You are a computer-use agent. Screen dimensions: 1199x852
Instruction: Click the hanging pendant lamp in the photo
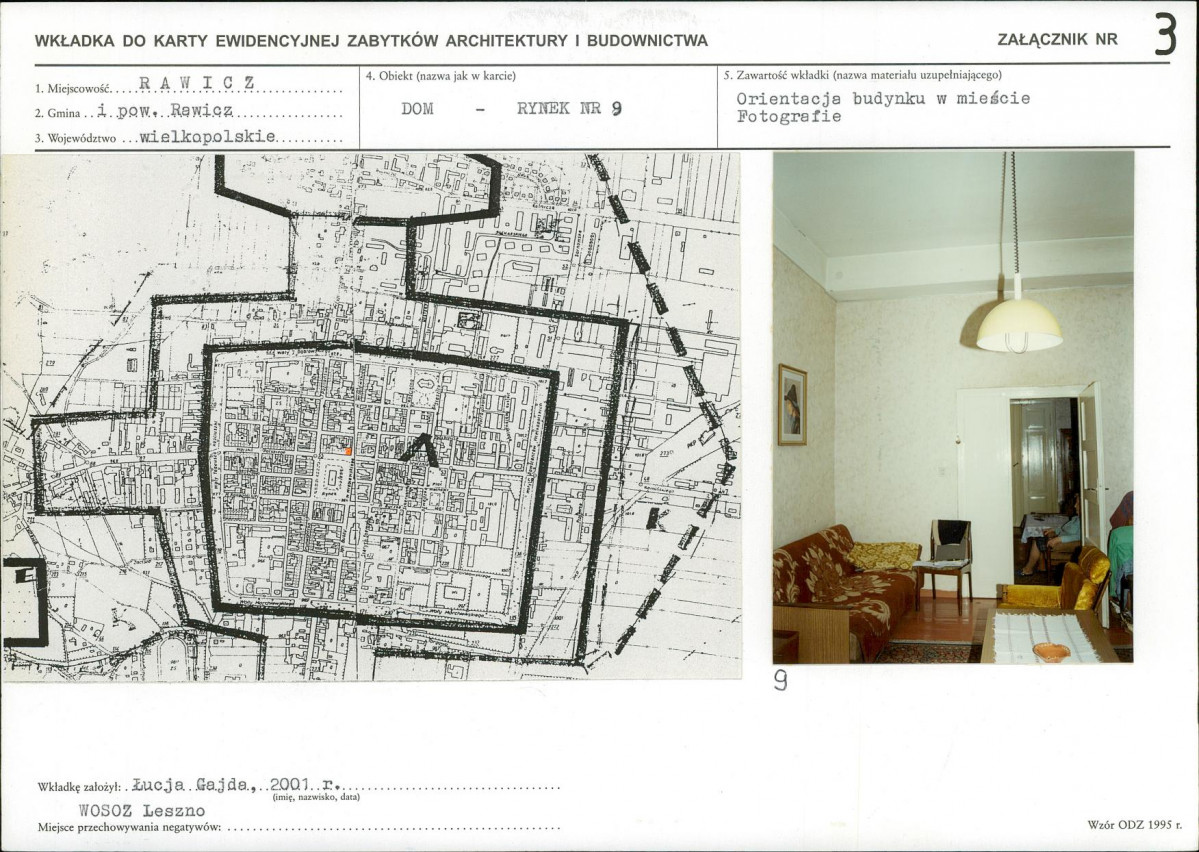[x=1018, y=324]
